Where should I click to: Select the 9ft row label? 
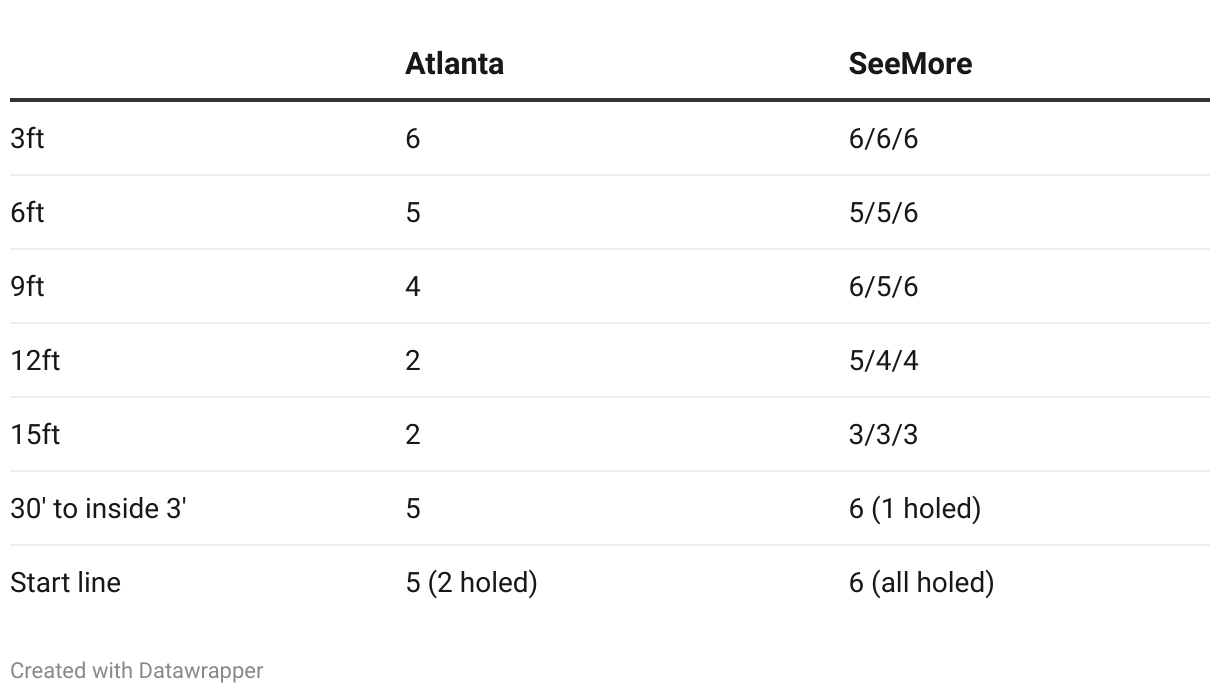click(28, 286)
